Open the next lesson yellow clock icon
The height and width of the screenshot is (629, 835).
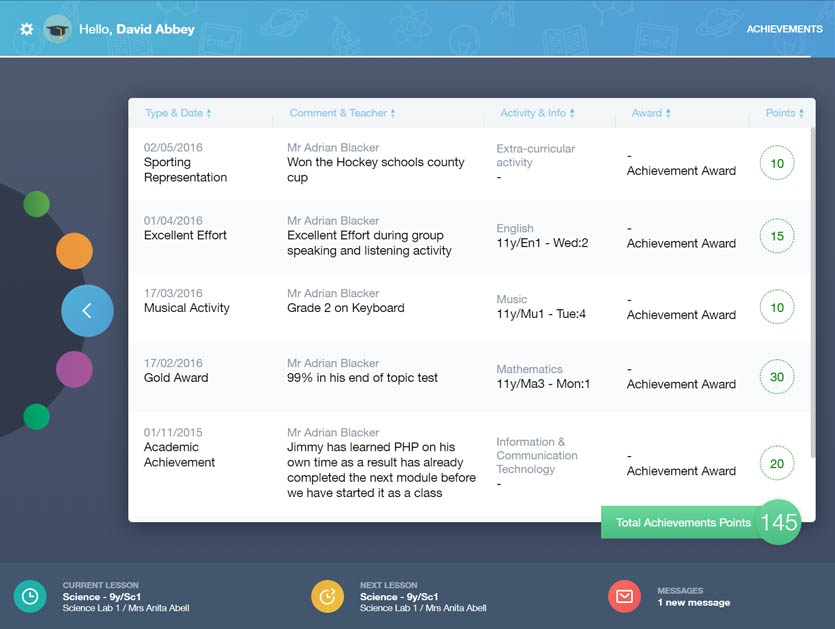(x=328, y=597)
